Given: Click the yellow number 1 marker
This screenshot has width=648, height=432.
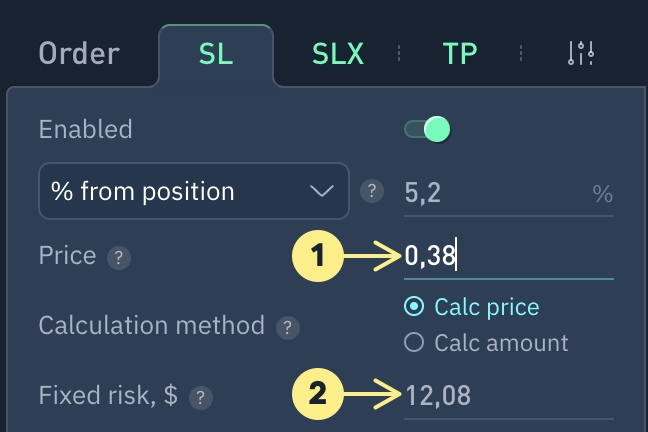Looking at the screenshot, I should [x=318, y=258].
